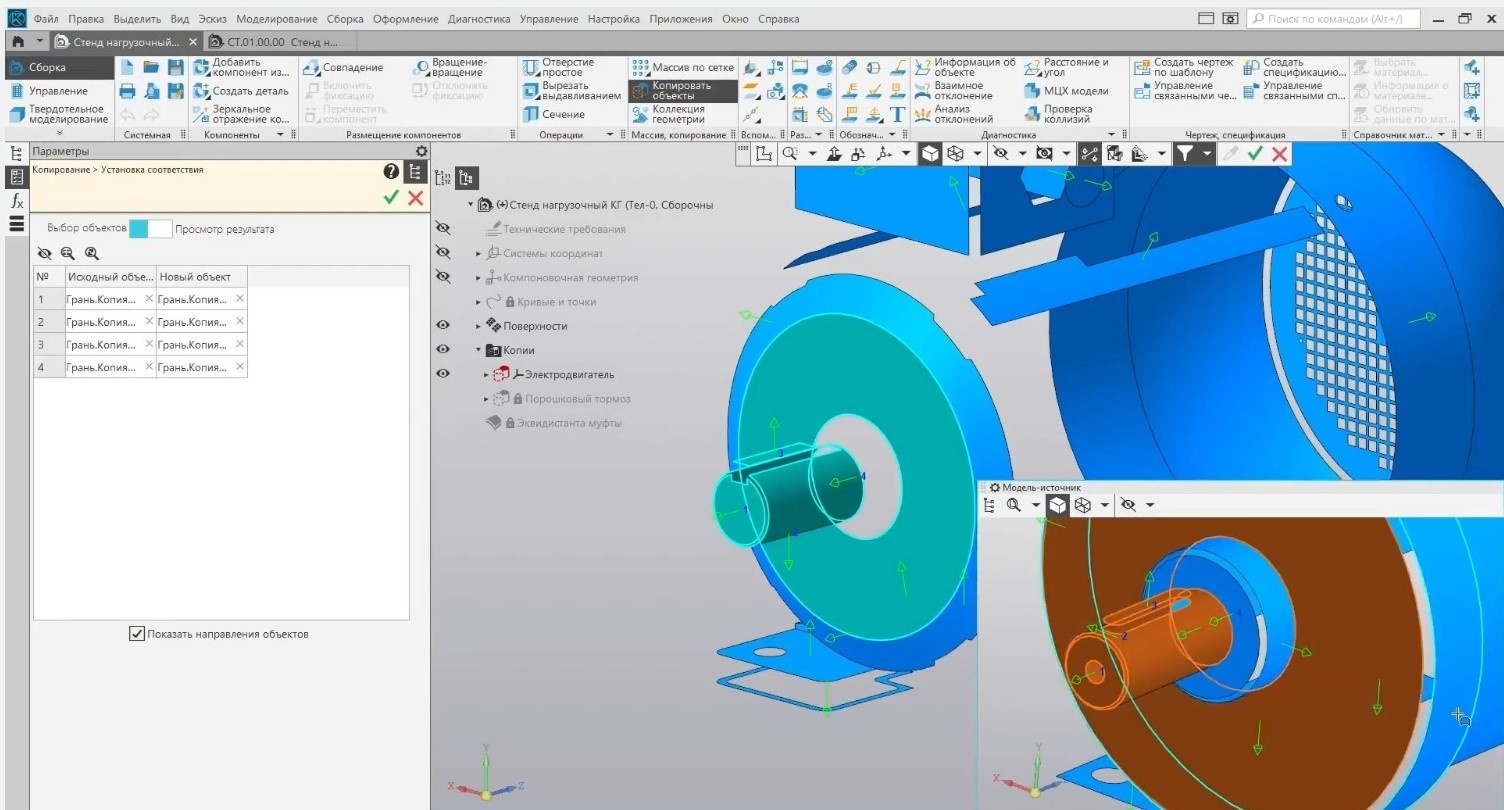1504x810 pixels.
Task: Activate the Сечение tool
Action: tap(553, 114)
